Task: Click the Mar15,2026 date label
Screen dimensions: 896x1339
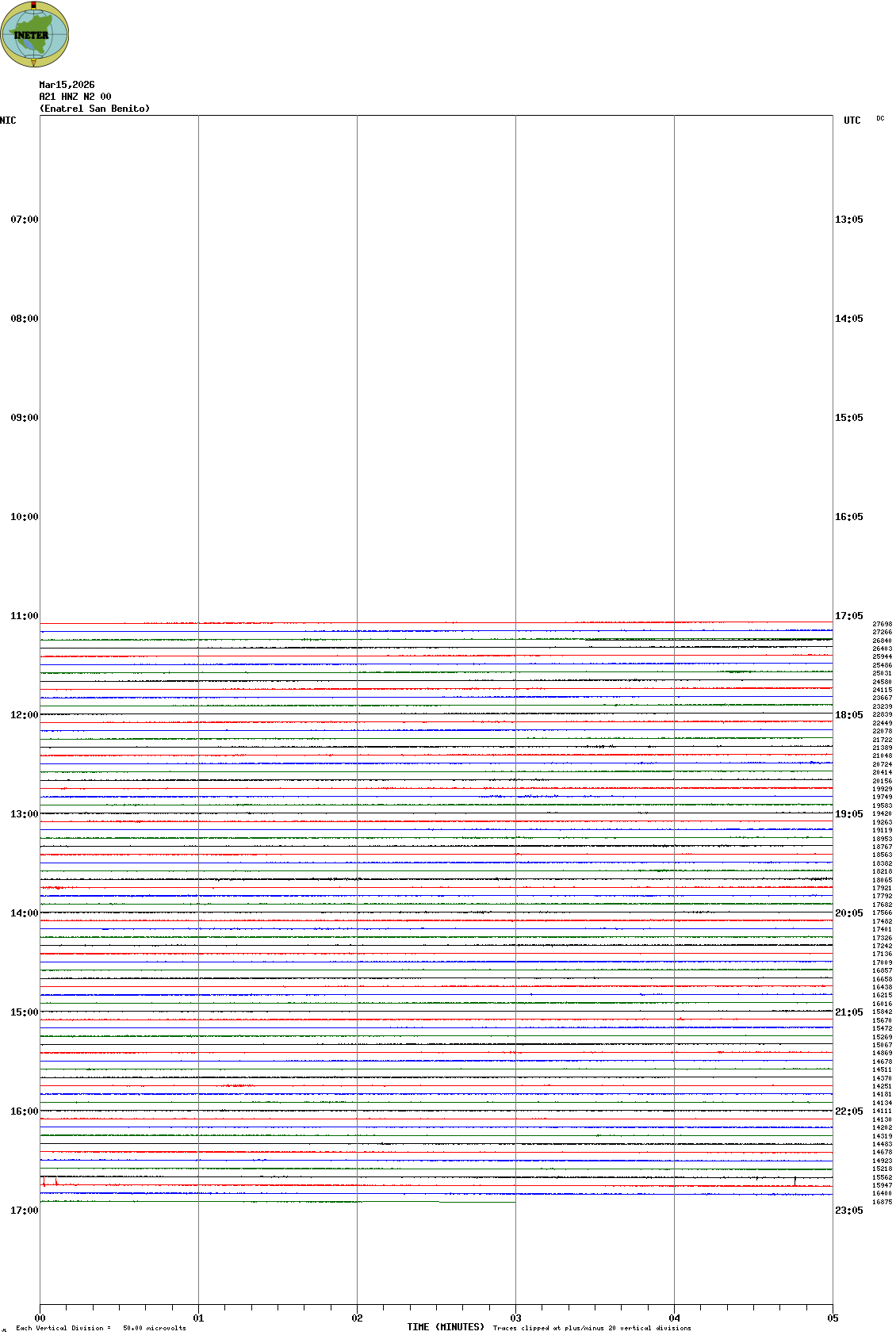Action: coord(67,85)
